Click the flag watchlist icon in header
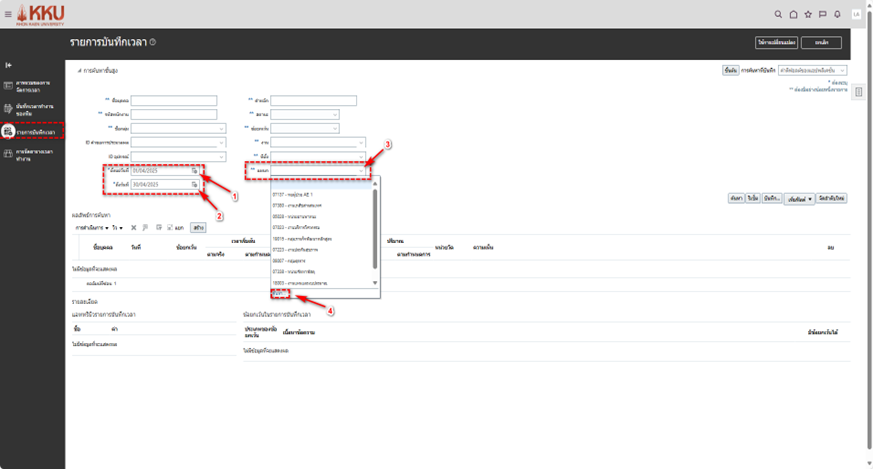873x469 pixels. (x=822, y=14)
